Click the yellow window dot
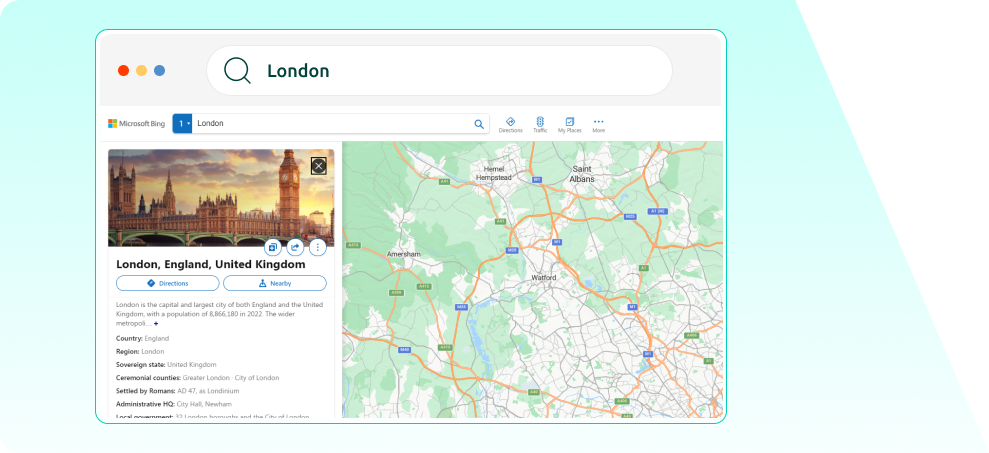 point(141,71)
